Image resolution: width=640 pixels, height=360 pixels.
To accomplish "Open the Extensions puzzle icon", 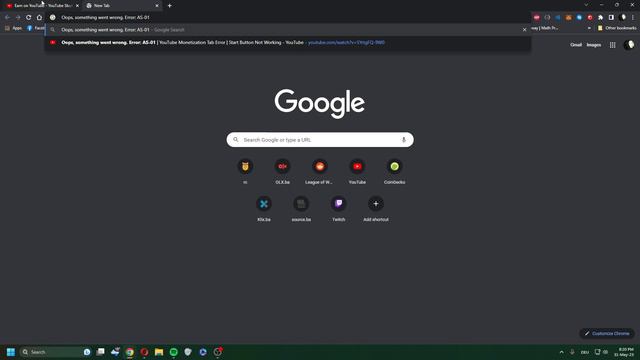I will pyautogui.click(x=600, y=18).
